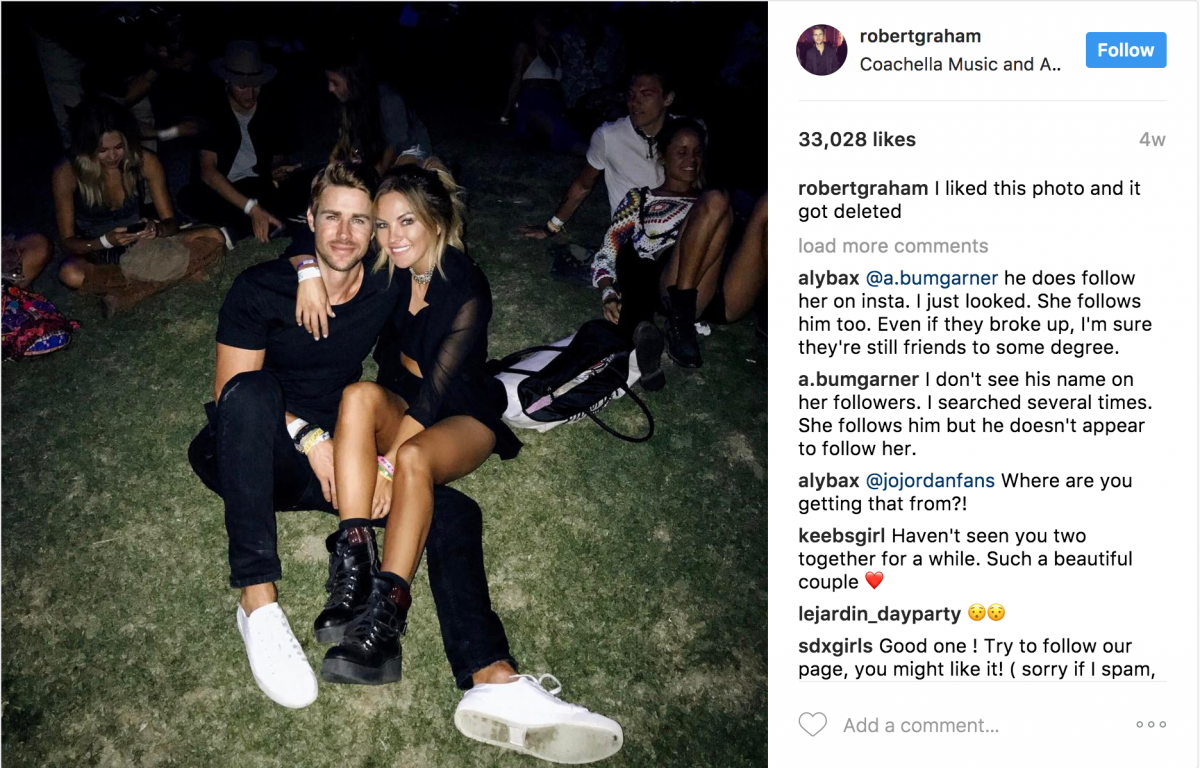This screenshot has width=1200, height=768.
Task: Click the Add a comment field
Action: click(921, 726)
